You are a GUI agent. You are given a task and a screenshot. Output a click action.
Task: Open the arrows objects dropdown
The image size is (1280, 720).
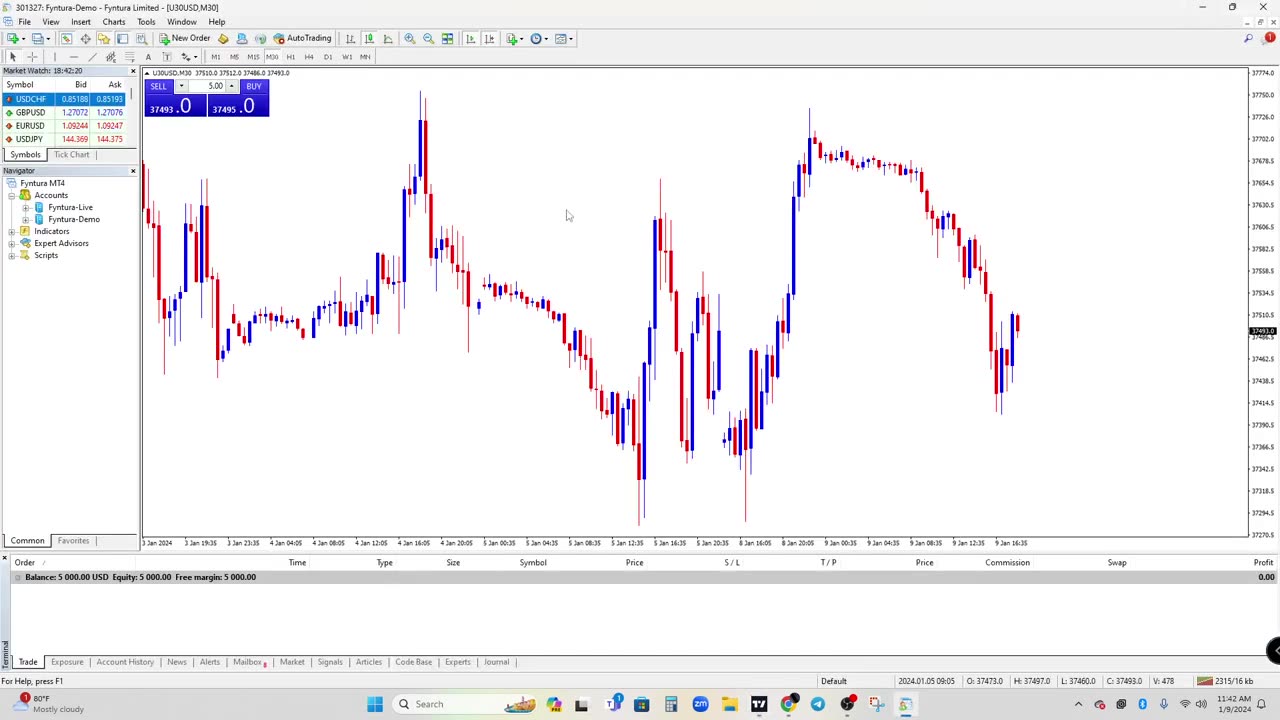coord(188,56)
